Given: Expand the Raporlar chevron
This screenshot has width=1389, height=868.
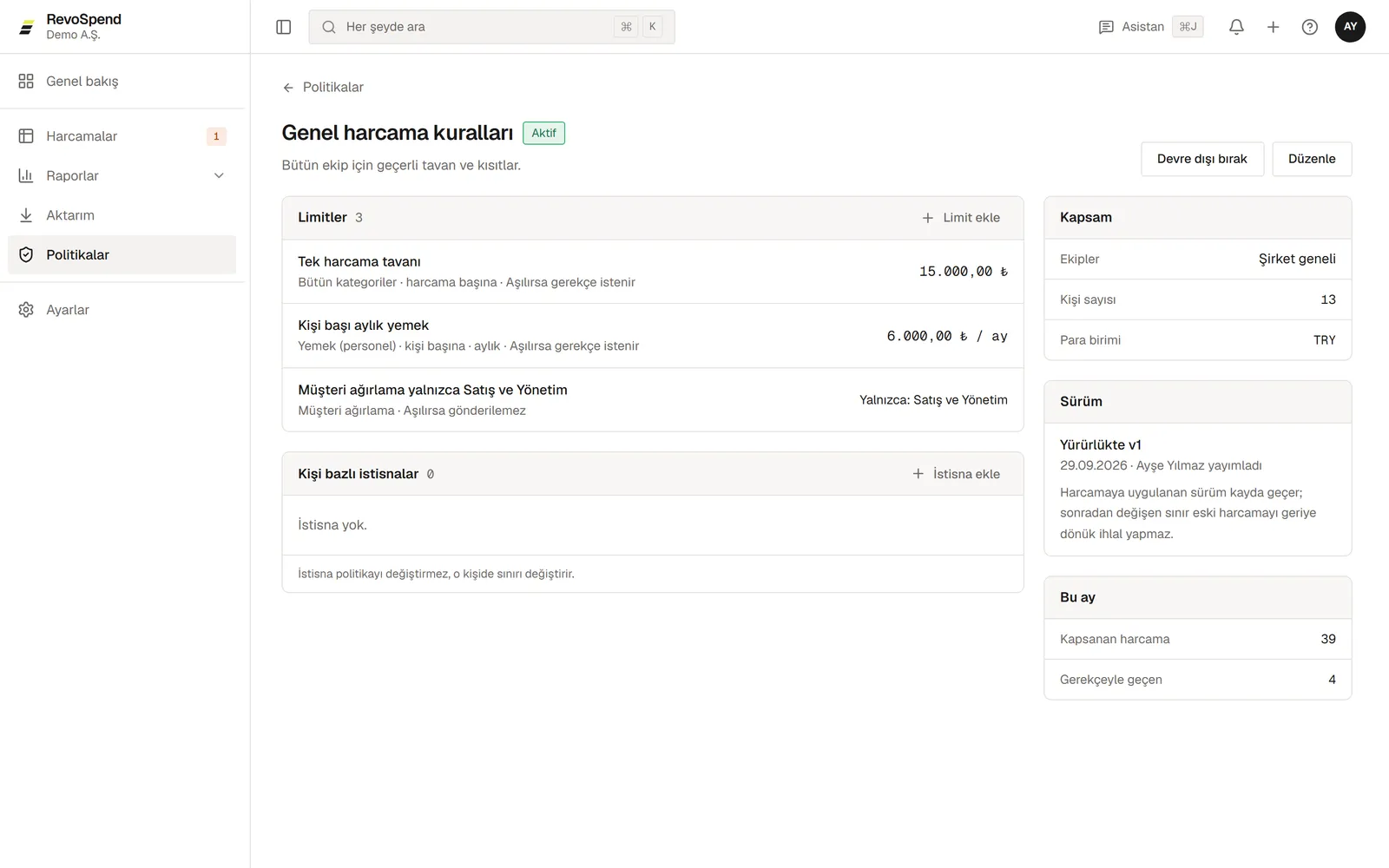Looking at the screenshot, I should (219, 175).
